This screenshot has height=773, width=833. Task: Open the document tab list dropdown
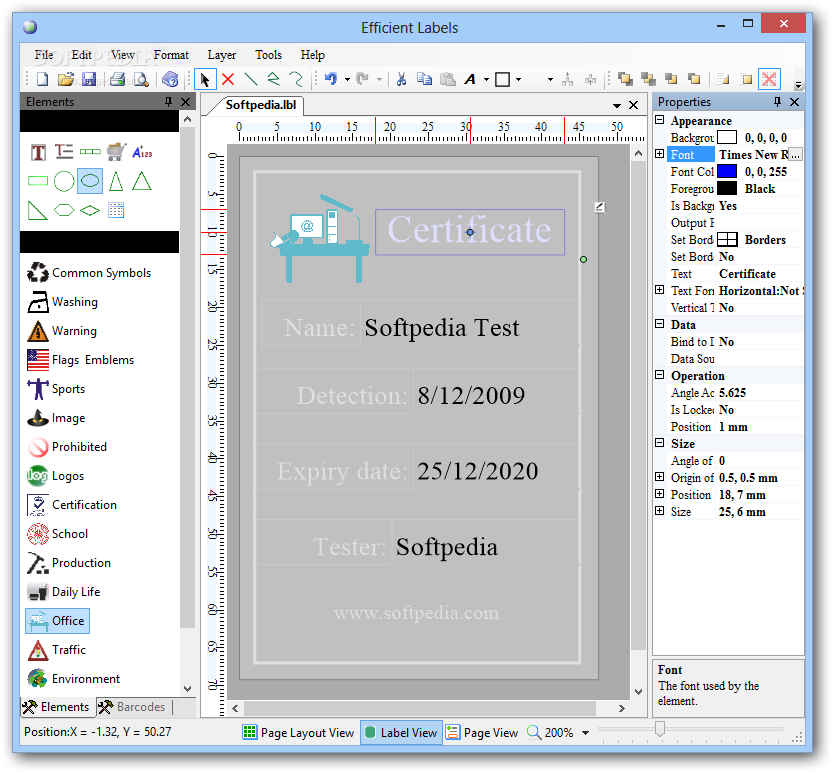tap(617, 105)
